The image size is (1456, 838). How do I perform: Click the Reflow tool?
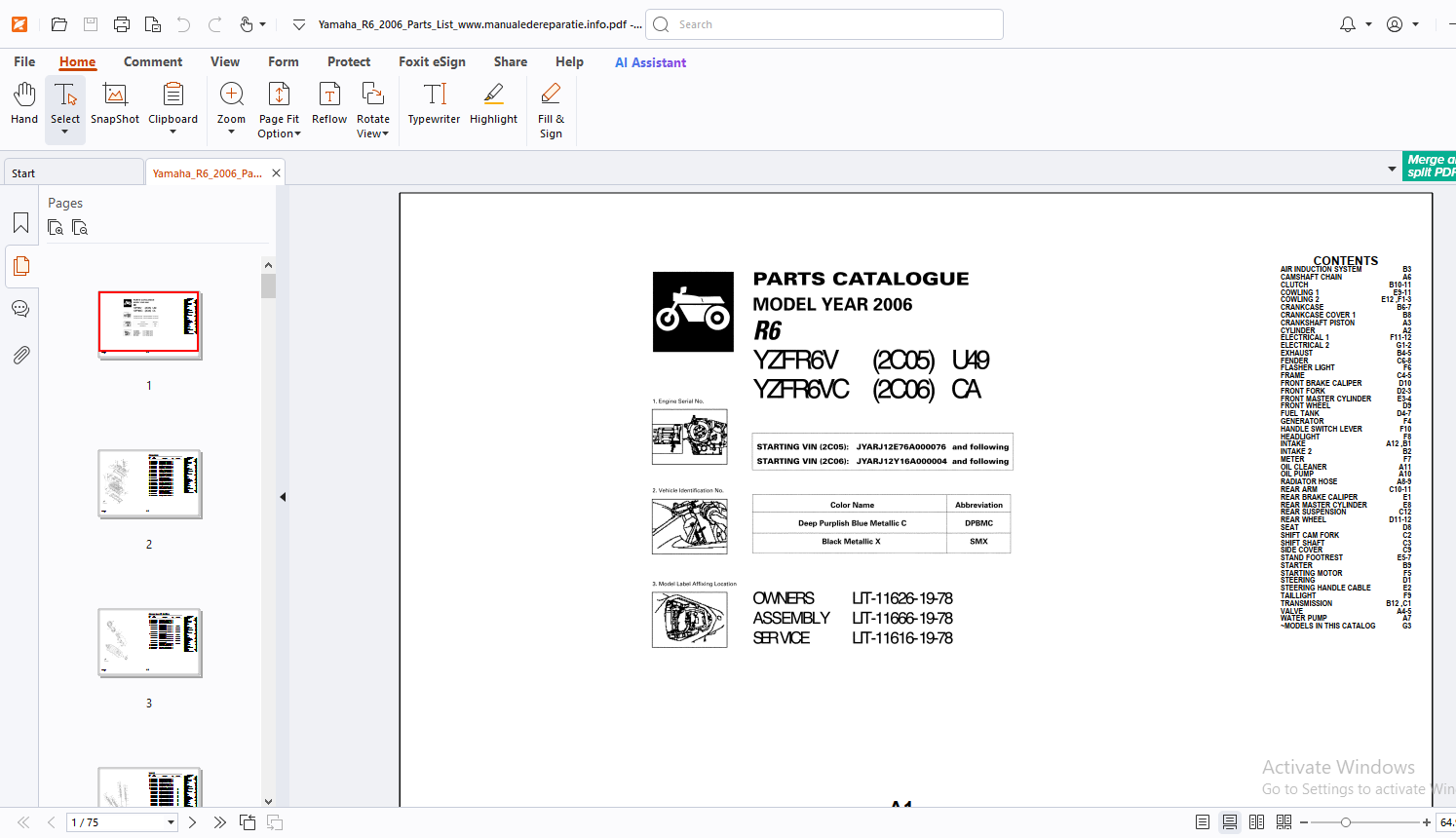point(329,103)
